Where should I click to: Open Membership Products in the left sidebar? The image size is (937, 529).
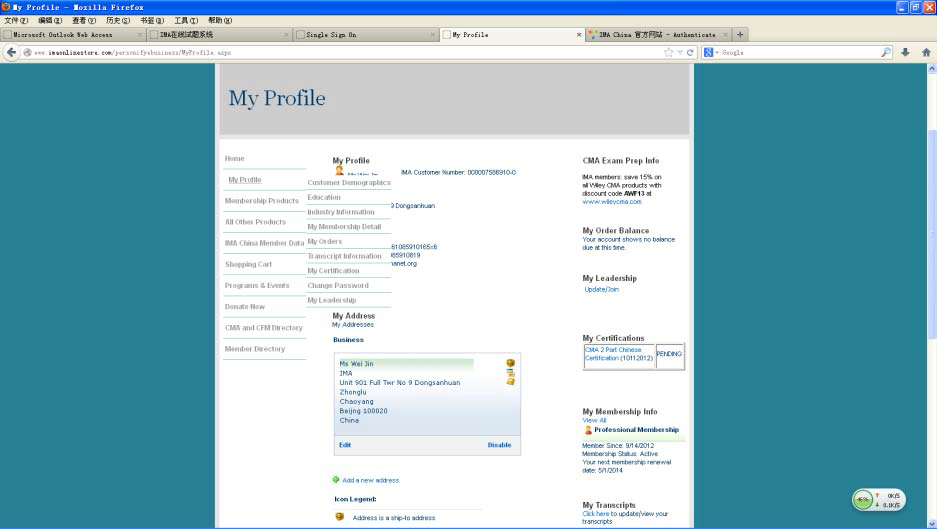[261, 201]
